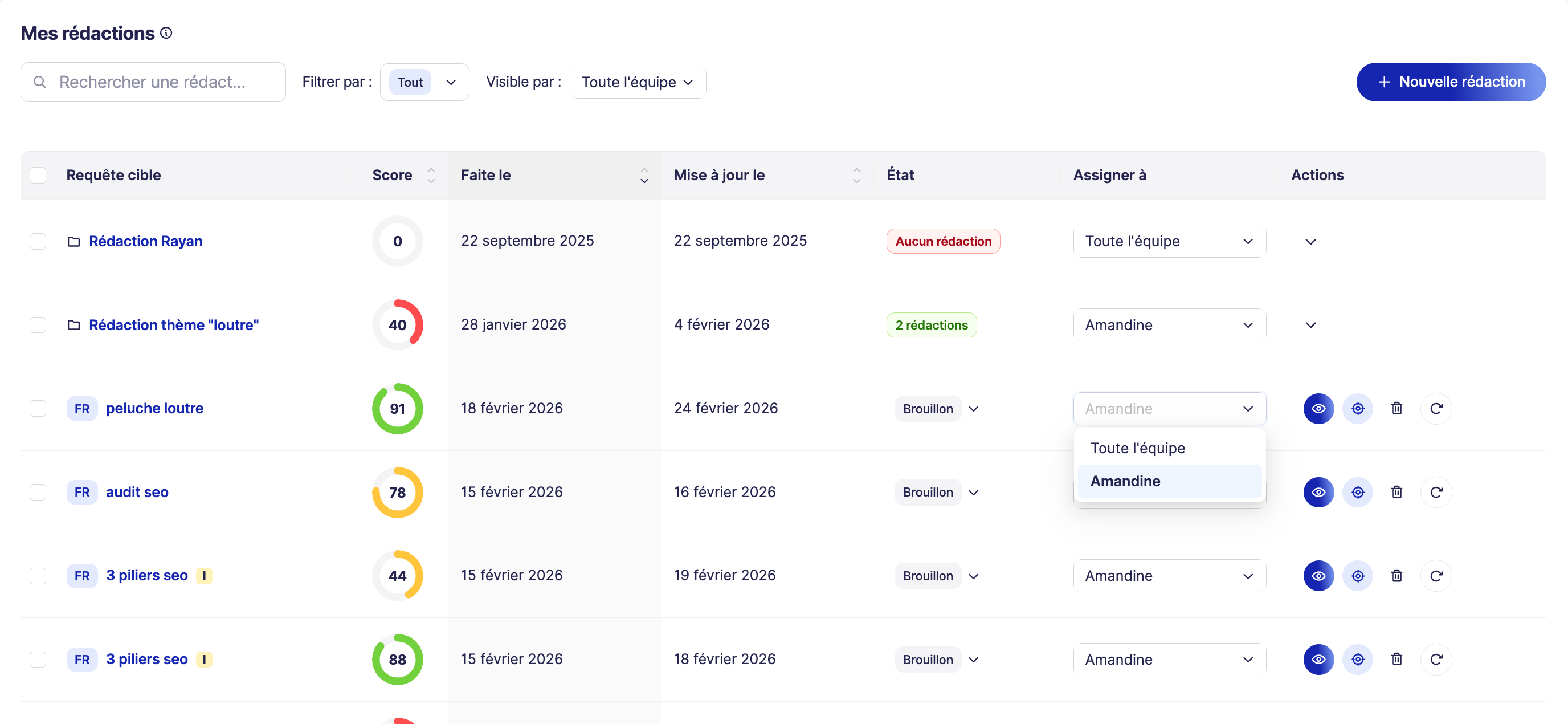Viewport: 1568px width, 724px height.
Task: Delete 3 piliers seo row scored 88
Action: tap(1396, 660)
